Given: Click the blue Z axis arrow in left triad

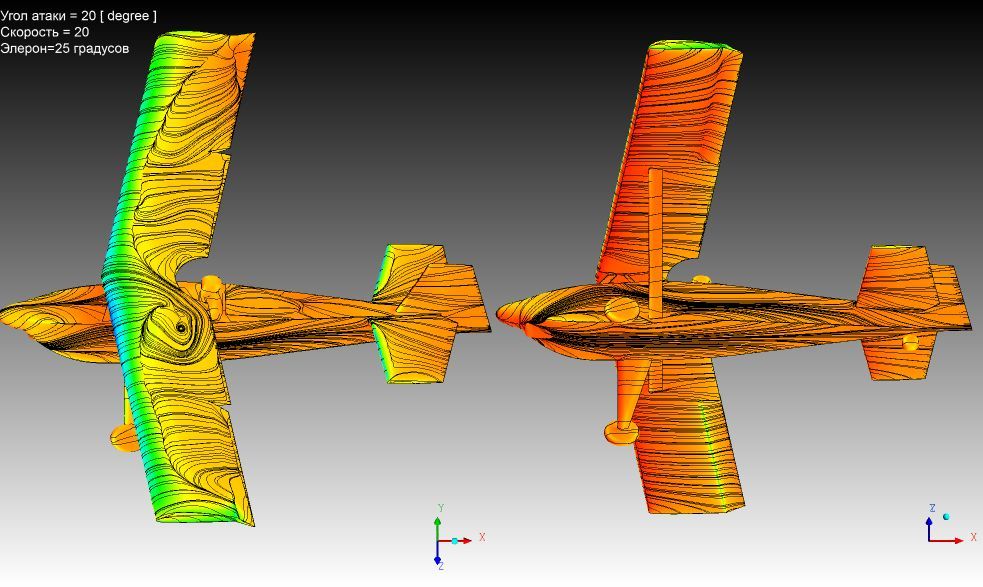Looking at the screenshot, I should pos(438,557).
